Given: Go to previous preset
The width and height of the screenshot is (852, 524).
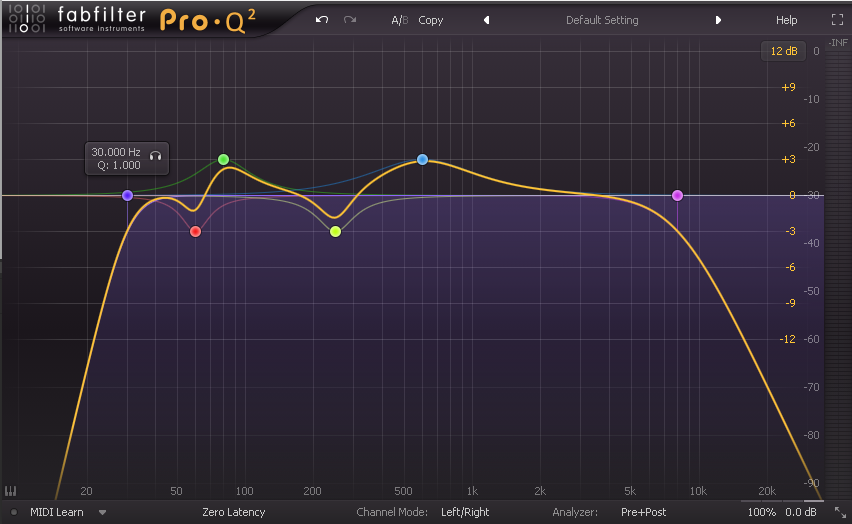Looking at the screenshot, I should click(486, 20).
